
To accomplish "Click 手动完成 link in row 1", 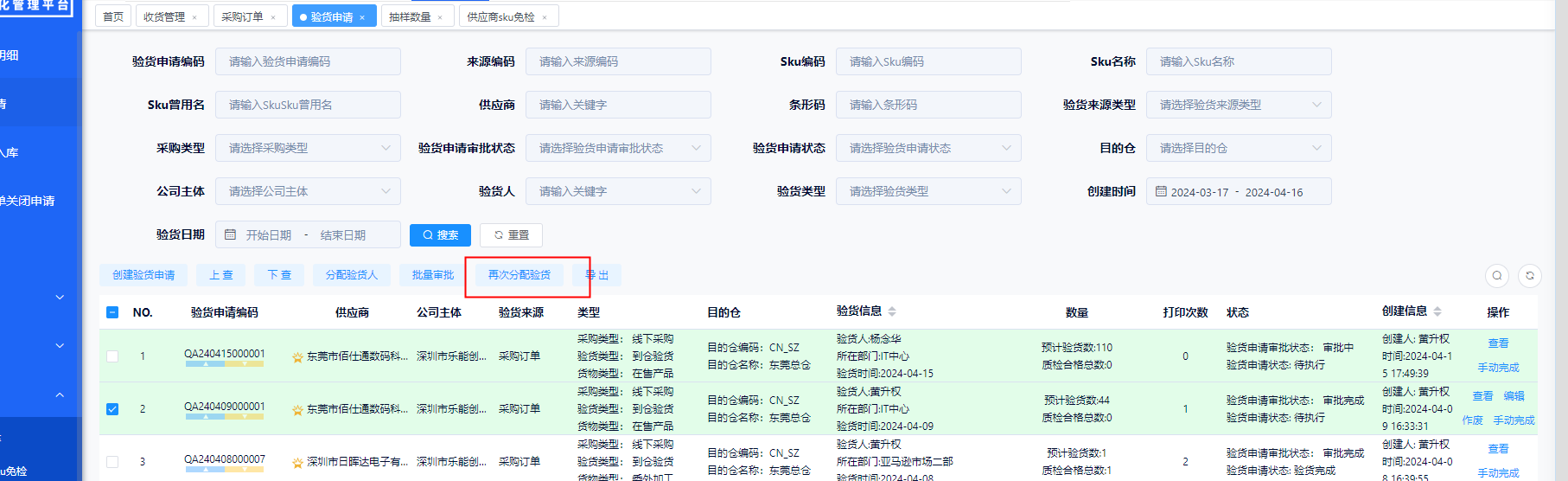I will tap(1498, 368).
